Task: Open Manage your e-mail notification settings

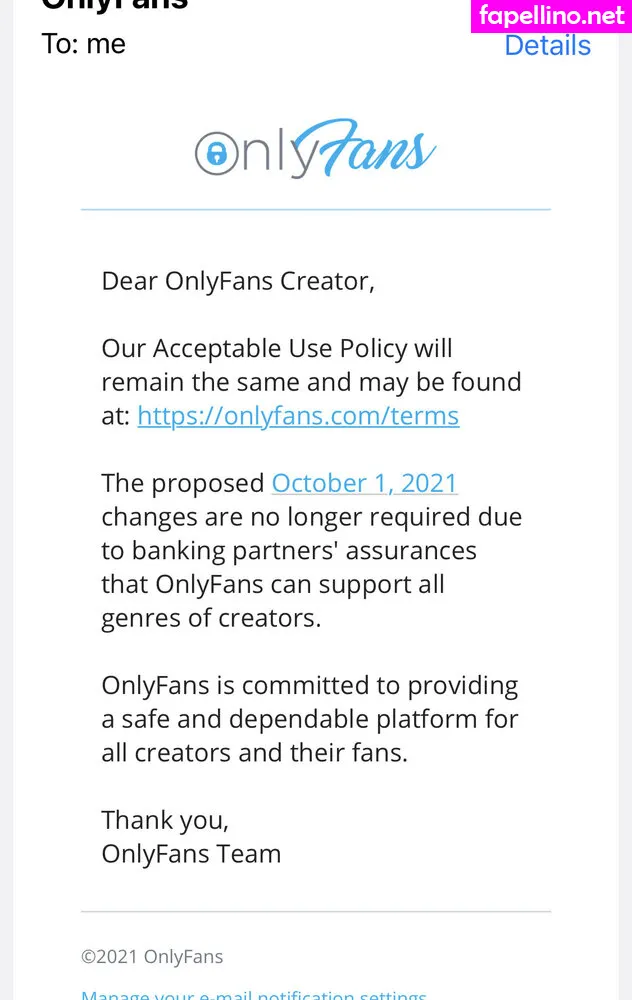Action: 254,994
